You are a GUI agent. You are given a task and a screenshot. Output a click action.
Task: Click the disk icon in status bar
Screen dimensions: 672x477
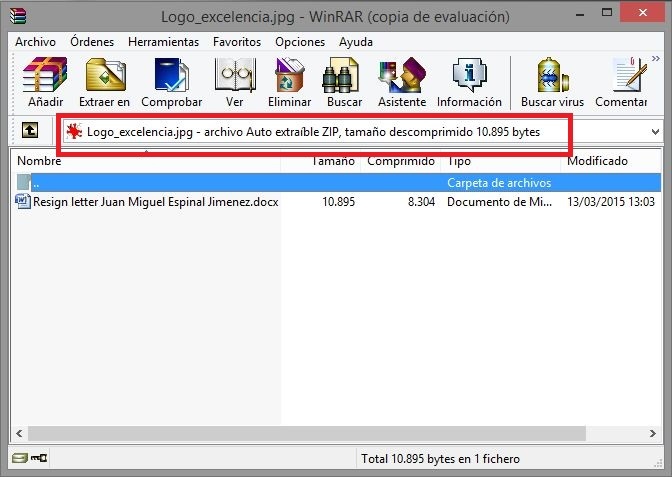click(x=20, y=458)
